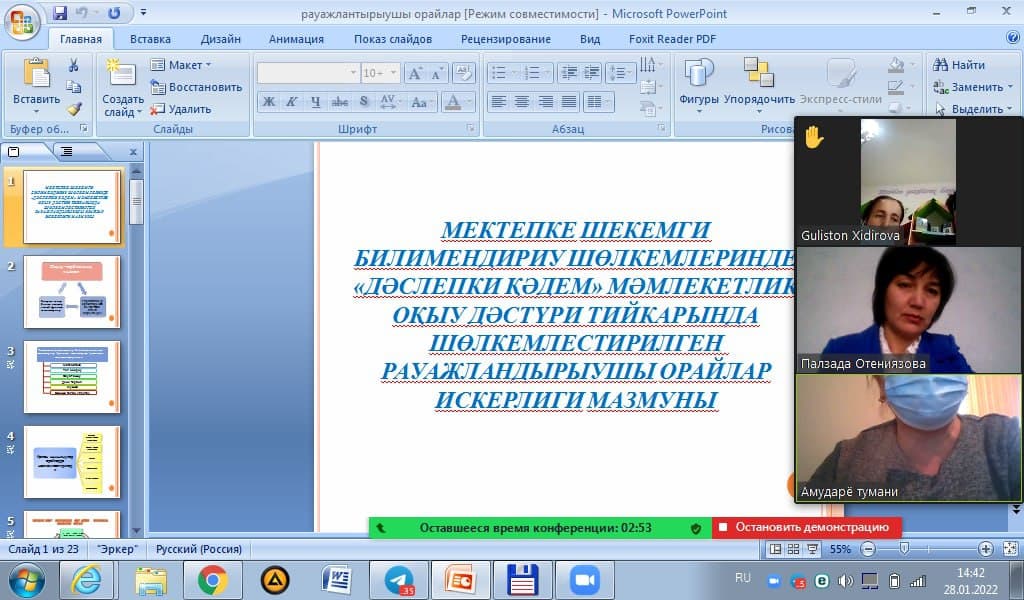Screen dimensions: 1024x600
Task: Click the Восстановить slide button
Action: click(x=196, y=87)
